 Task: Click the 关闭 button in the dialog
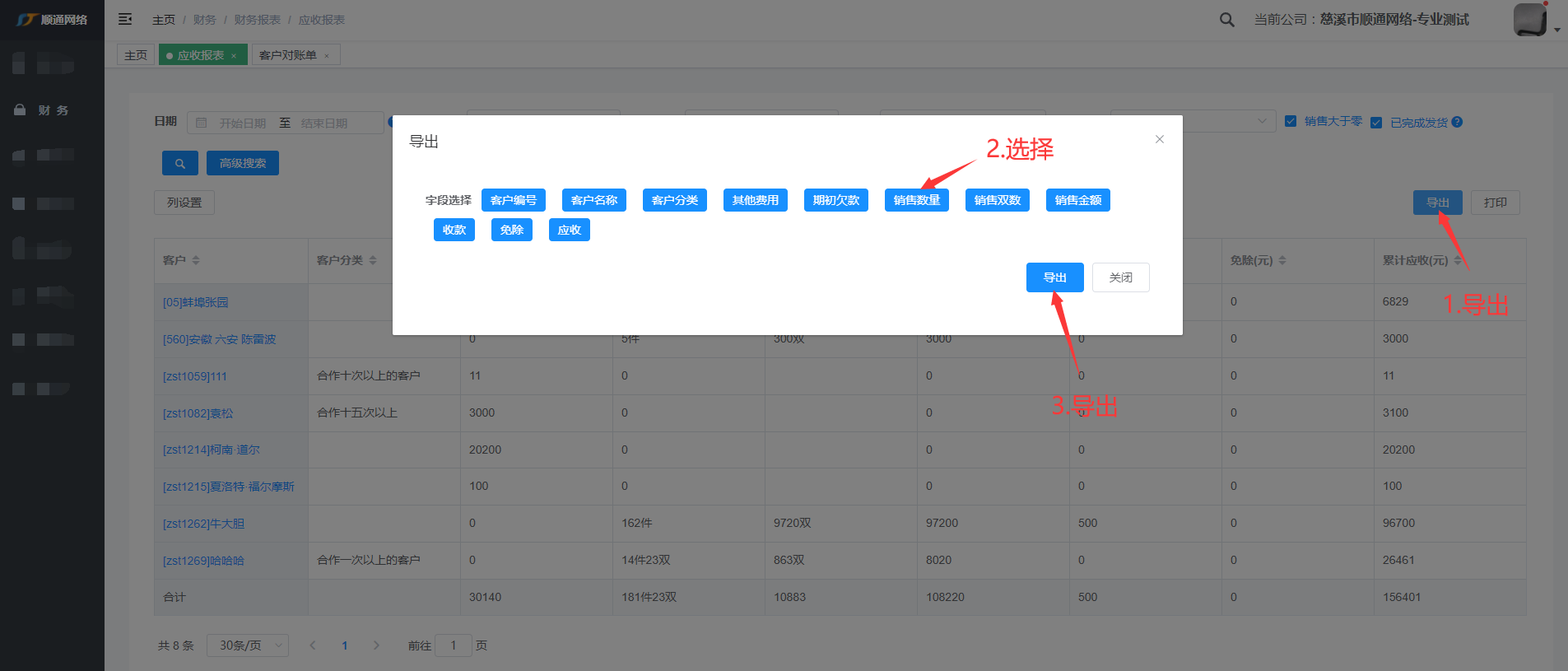pos(1120,277)
